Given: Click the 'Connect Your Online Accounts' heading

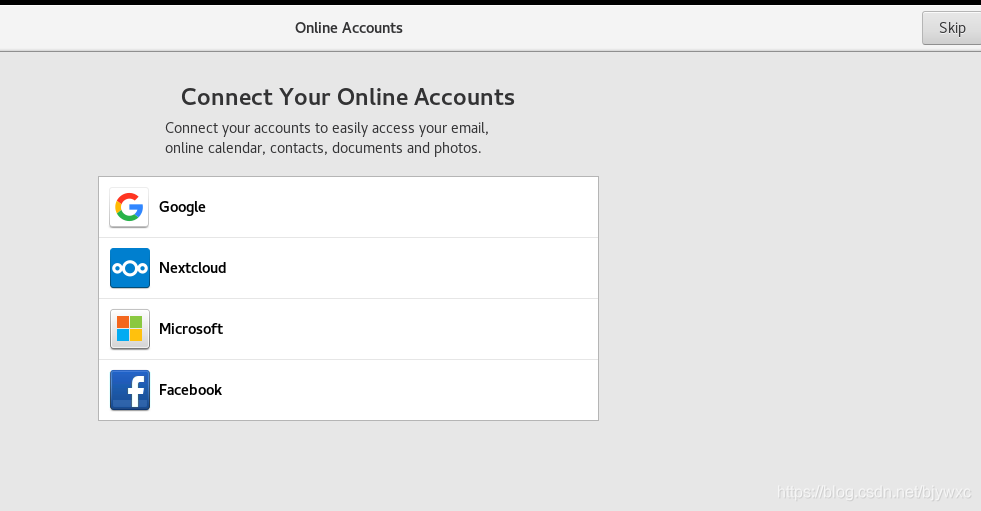Looking at the screenshot, I should point(348,97).
